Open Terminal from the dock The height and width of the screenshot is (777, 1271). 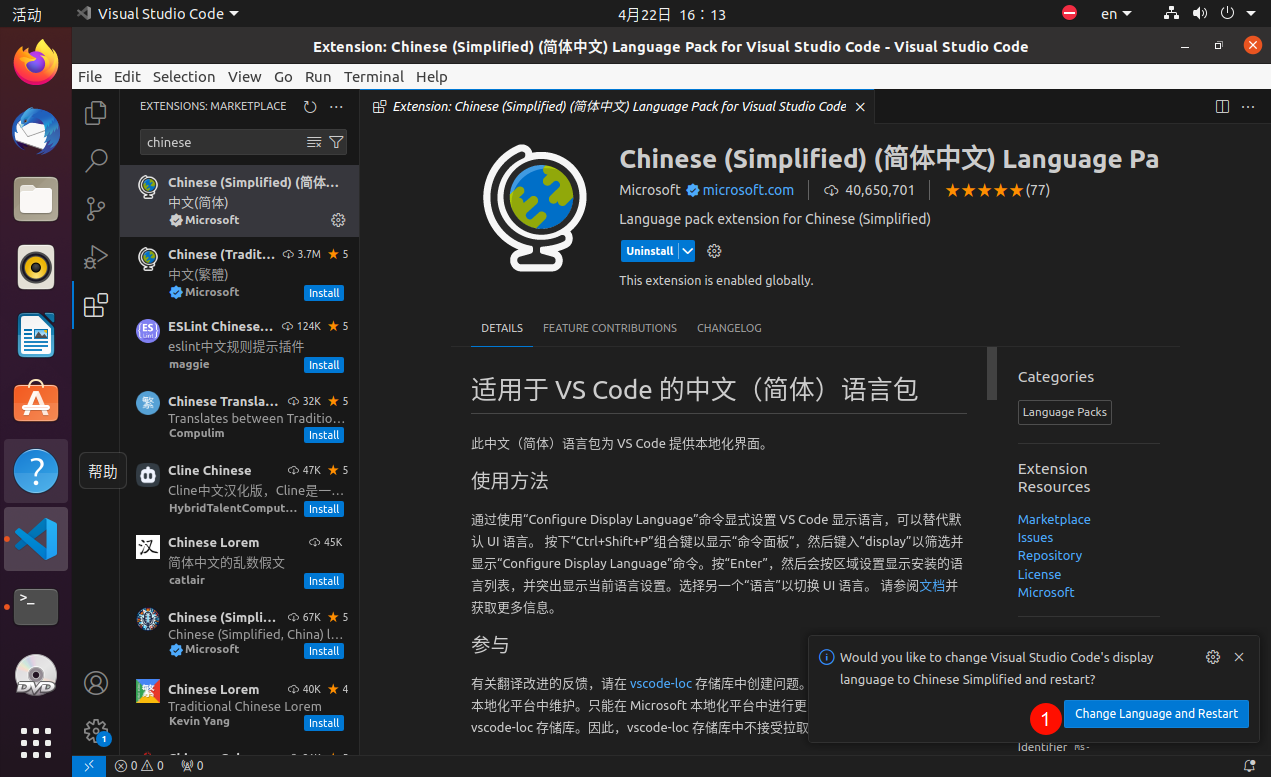(36, 606)
